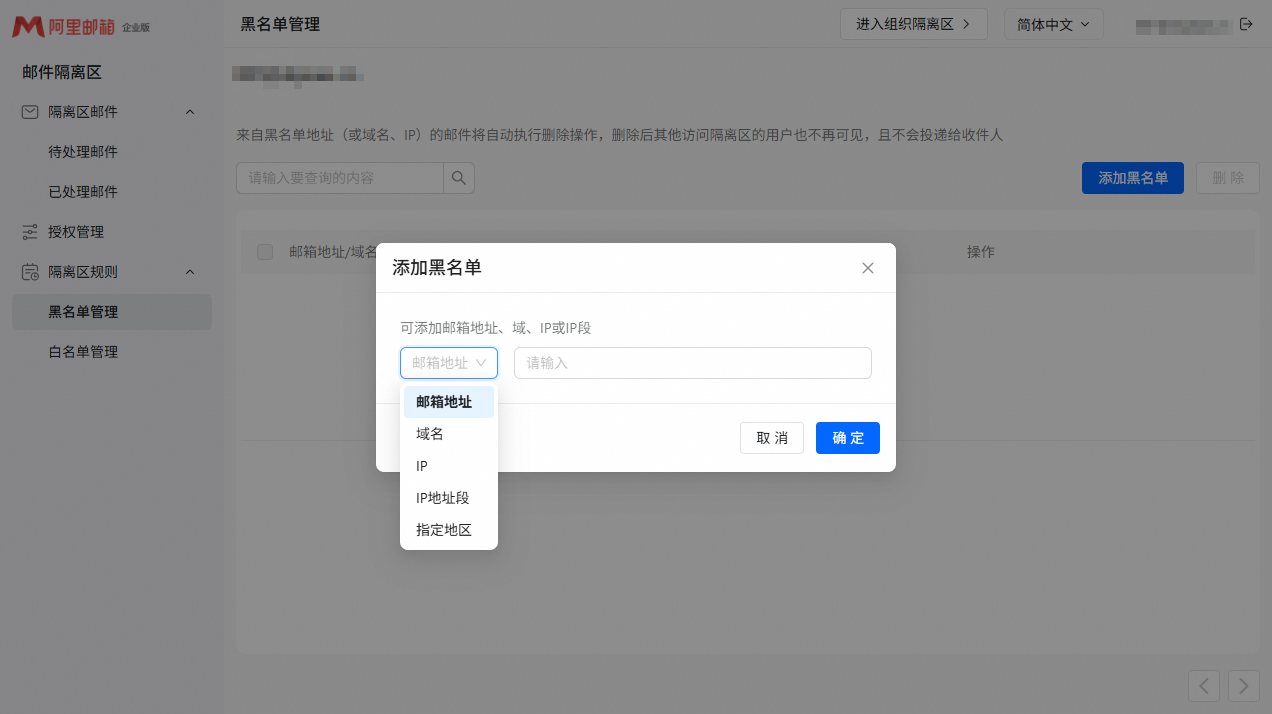Toggle the select-all checkbox in table header
This screenshot has height=714, width=1272.
[x=265, y=252]
